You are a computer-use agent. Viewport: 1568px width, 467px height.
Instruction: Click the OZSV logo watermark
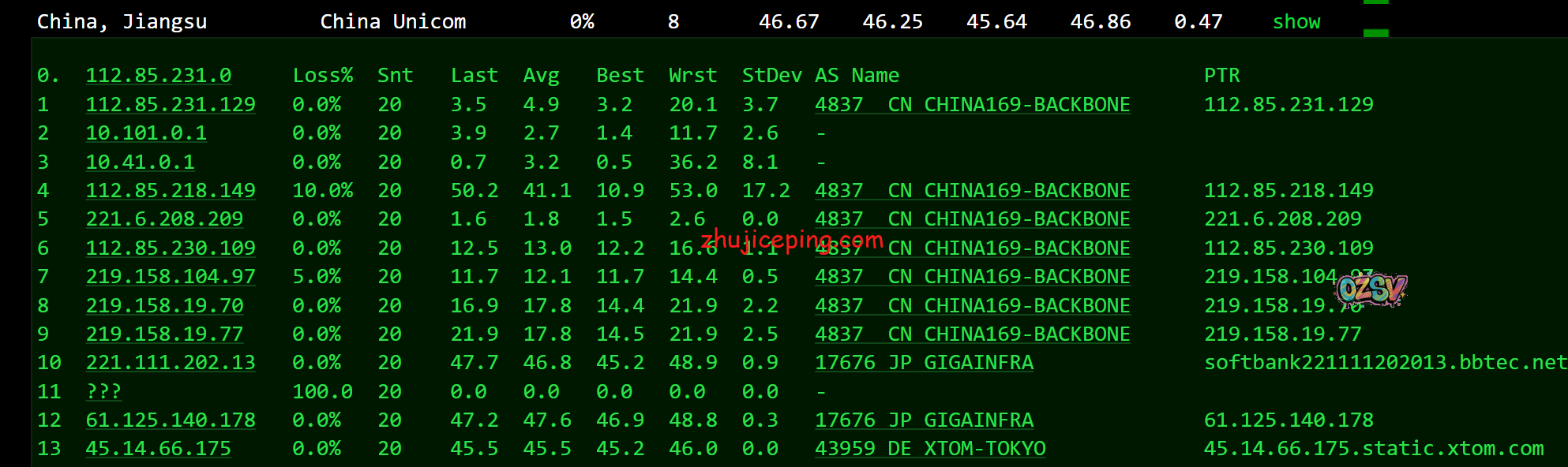[x=1371, y=290]
